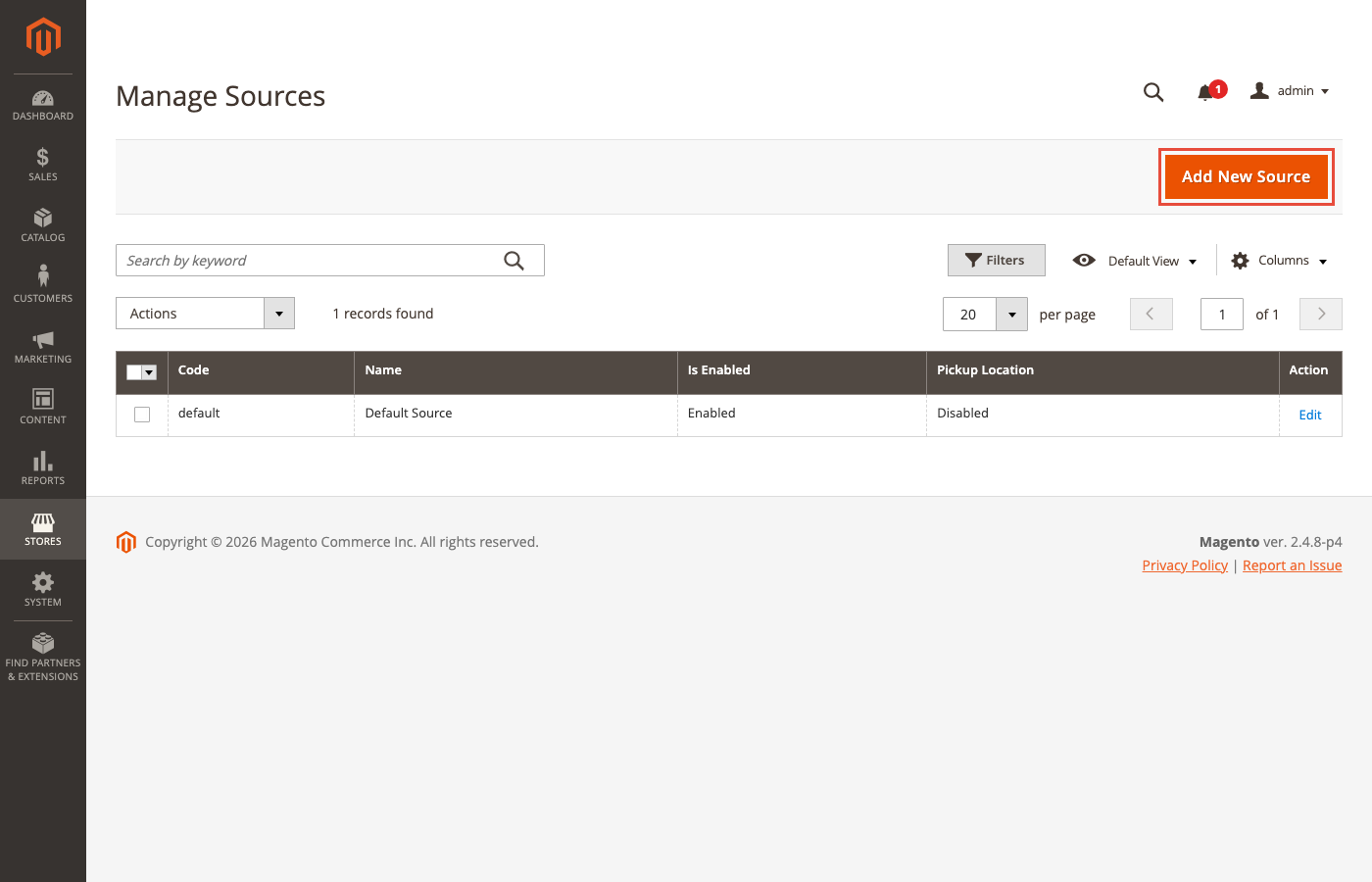Image resolution: width=1372 pixels, height=882 pixels.
Task: Edit the Default Source record
Action: pos(1310,415)
